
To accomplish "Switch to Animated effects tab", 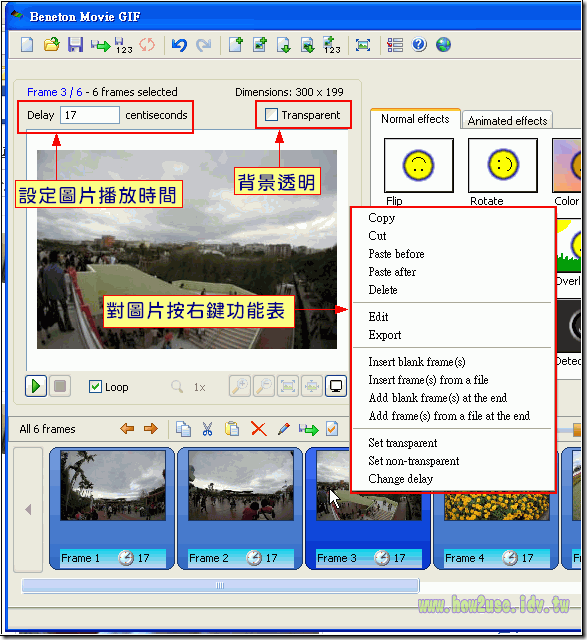I will tap(507, 121).
